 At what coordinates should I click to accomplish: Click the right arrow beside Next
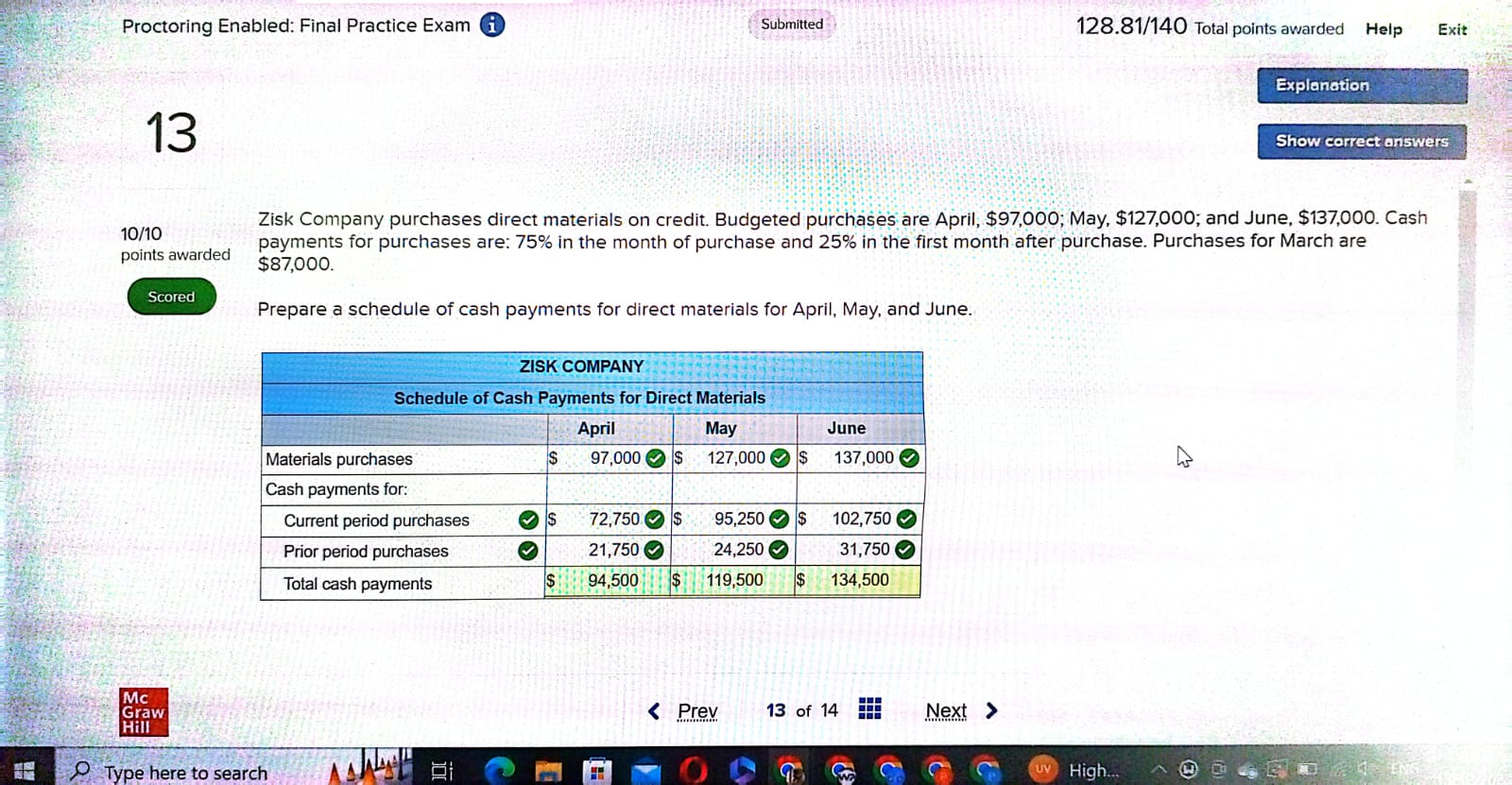coord(991,710)
